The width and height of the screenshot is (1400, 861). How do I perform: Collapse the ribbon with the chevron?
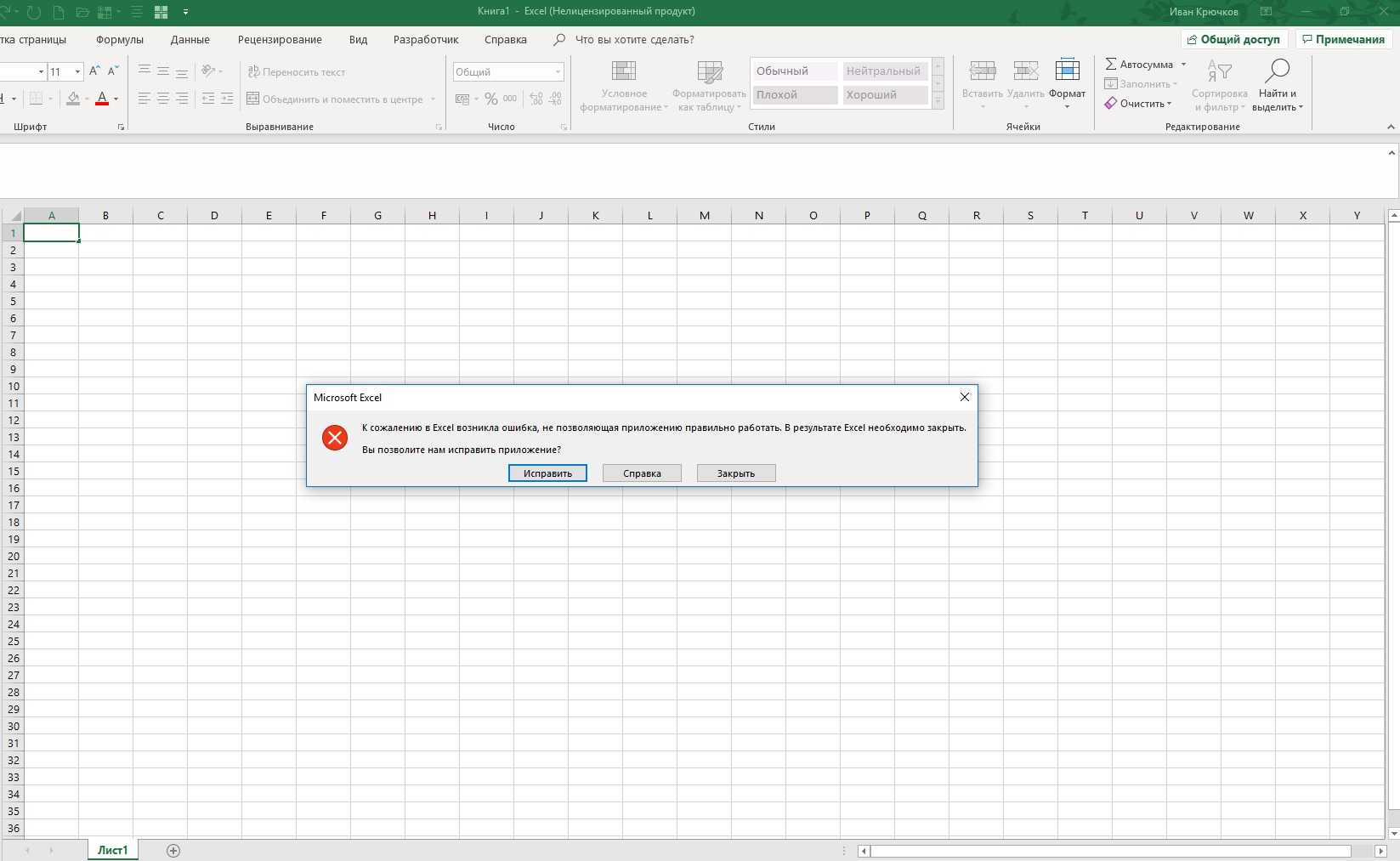[1391, 127]
